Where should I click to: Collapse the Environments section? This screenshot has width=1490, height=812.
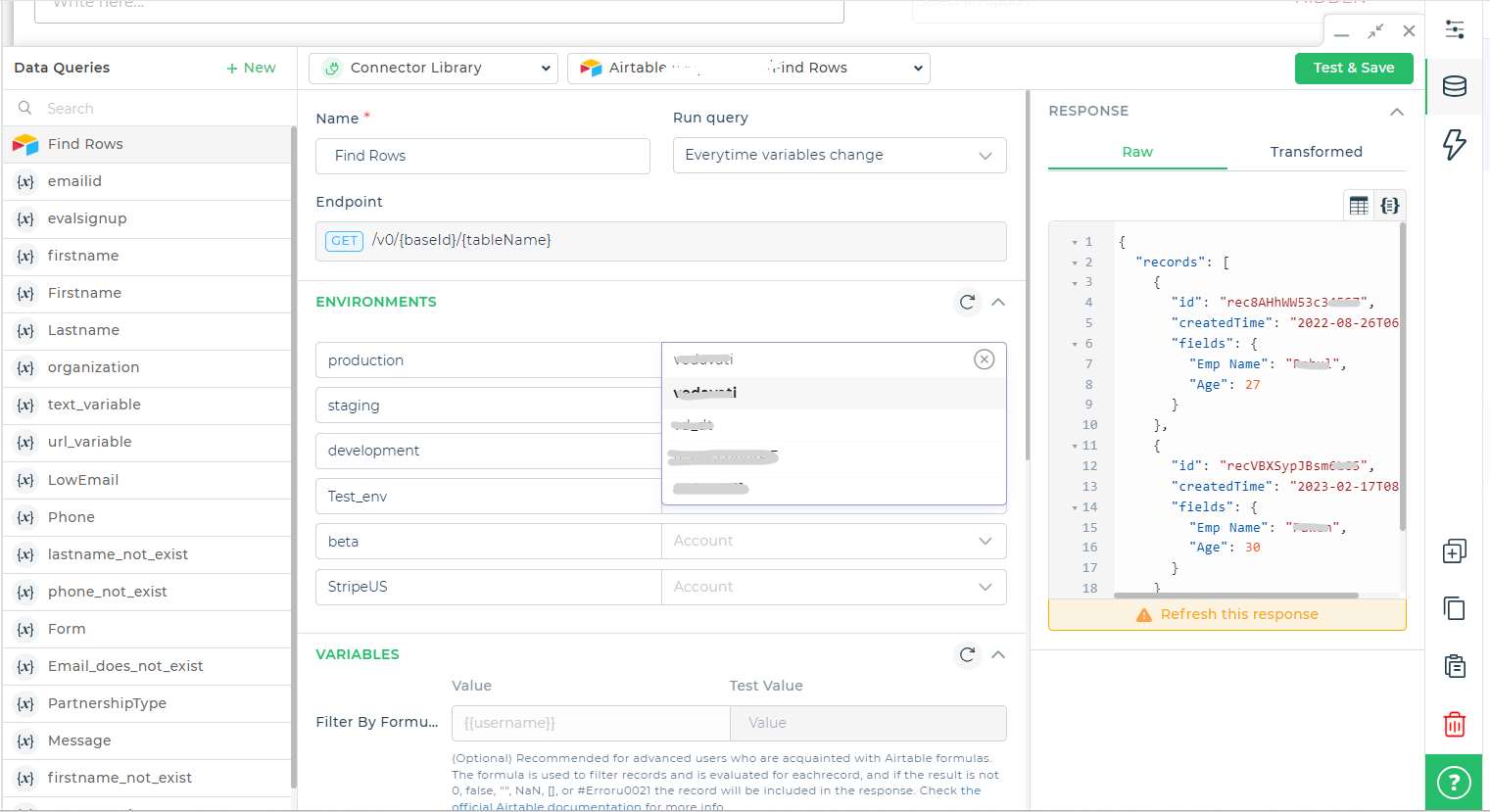click(998, 302)
